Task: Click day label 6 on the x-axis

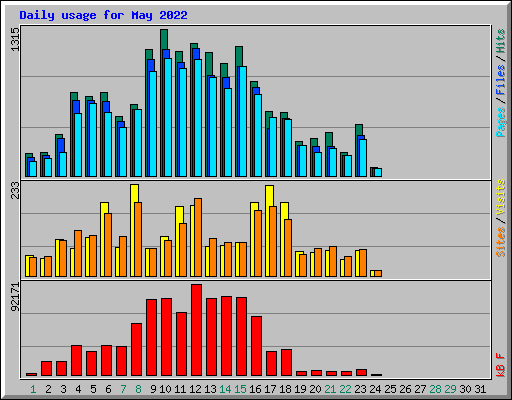Action: [x=108, y=389]
